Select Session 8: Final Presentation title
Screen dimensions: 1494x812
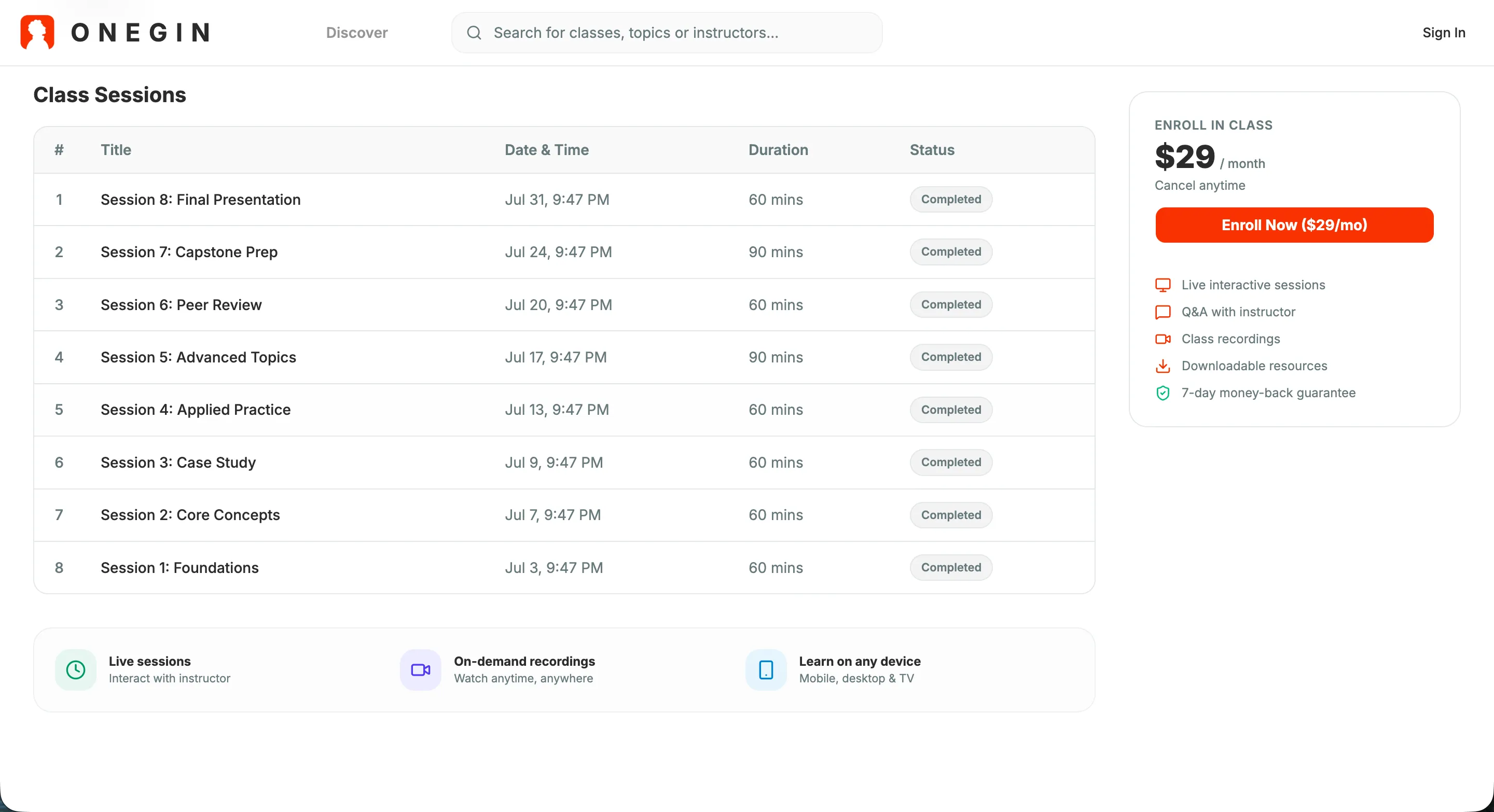(x=201, y=200)
